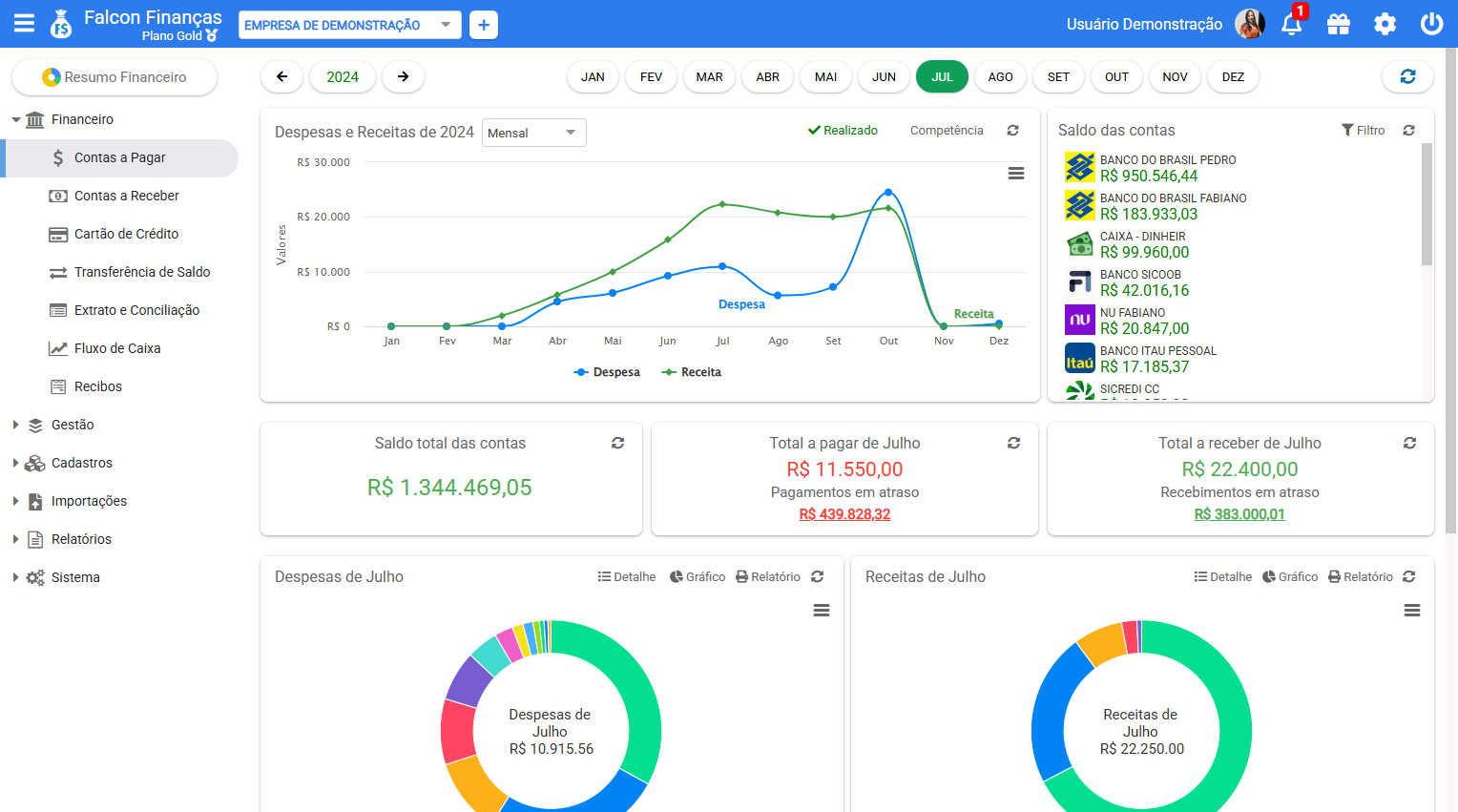This screenshot has height=812, width=1458.
Task: Click overdue payments amount R$ 439.828,32
Action: click(x=844, y=514)
